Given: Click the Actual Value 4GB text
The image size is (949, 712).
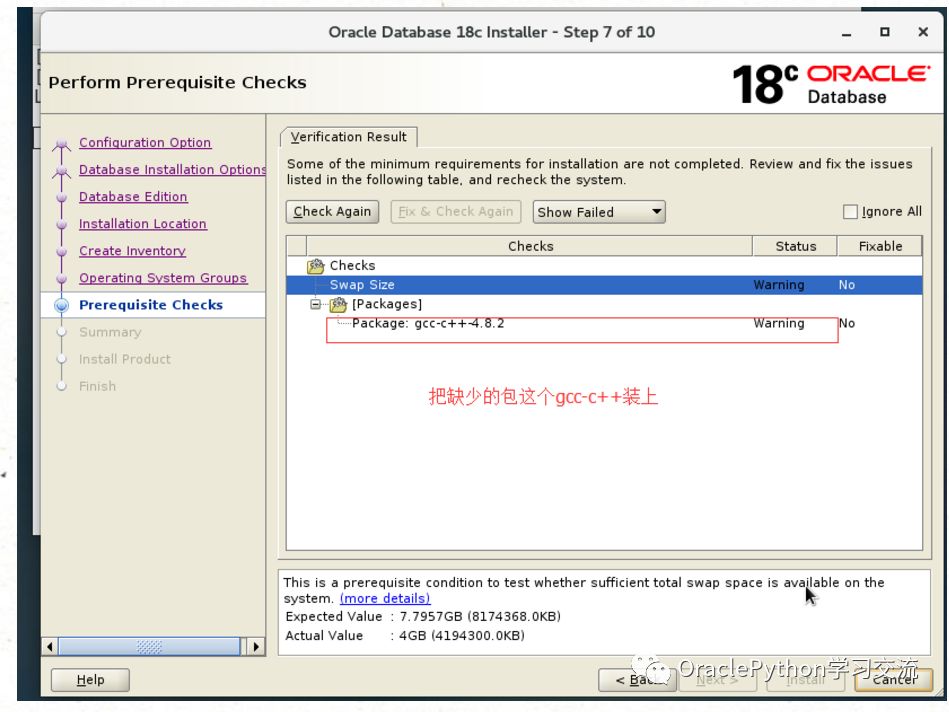Looking at the screenshot, I should [404, 636].
